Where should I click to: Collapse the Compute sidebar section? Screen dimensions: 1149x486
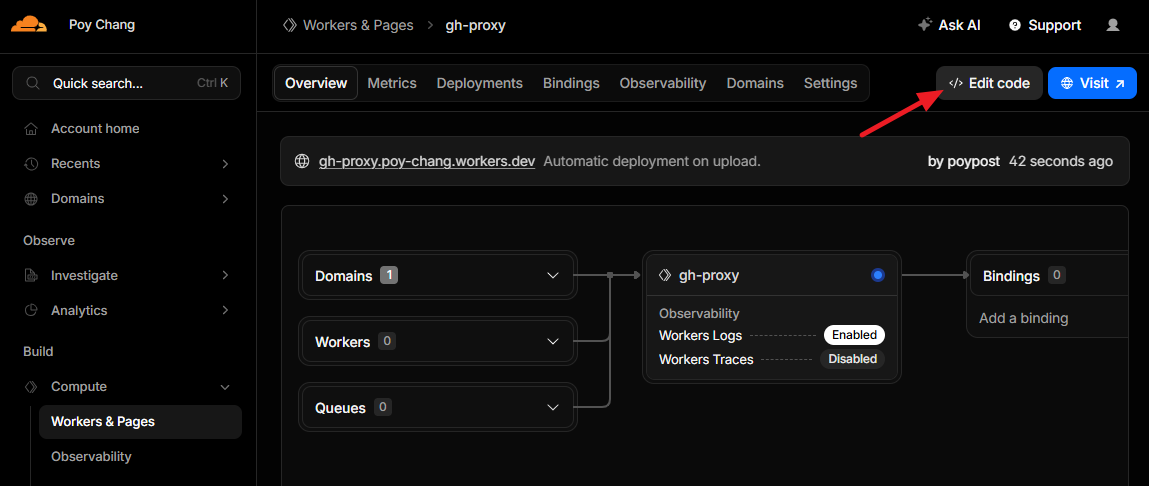tap(225, 387)
